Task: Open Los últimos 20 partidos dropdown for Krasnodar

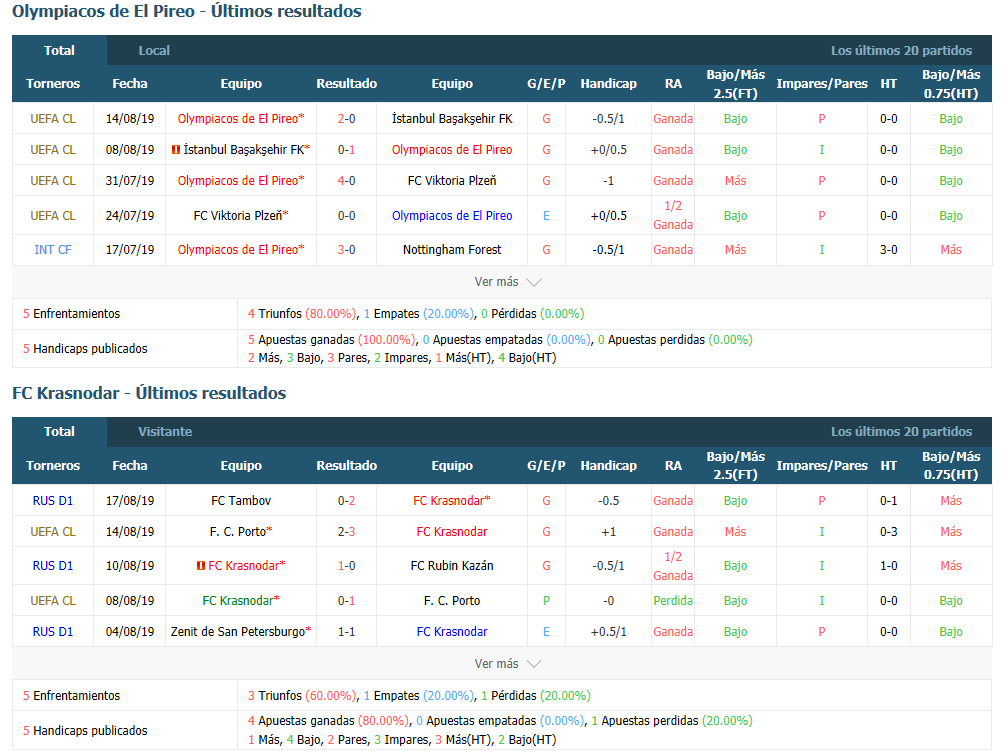Action: [x=901, y=431]
